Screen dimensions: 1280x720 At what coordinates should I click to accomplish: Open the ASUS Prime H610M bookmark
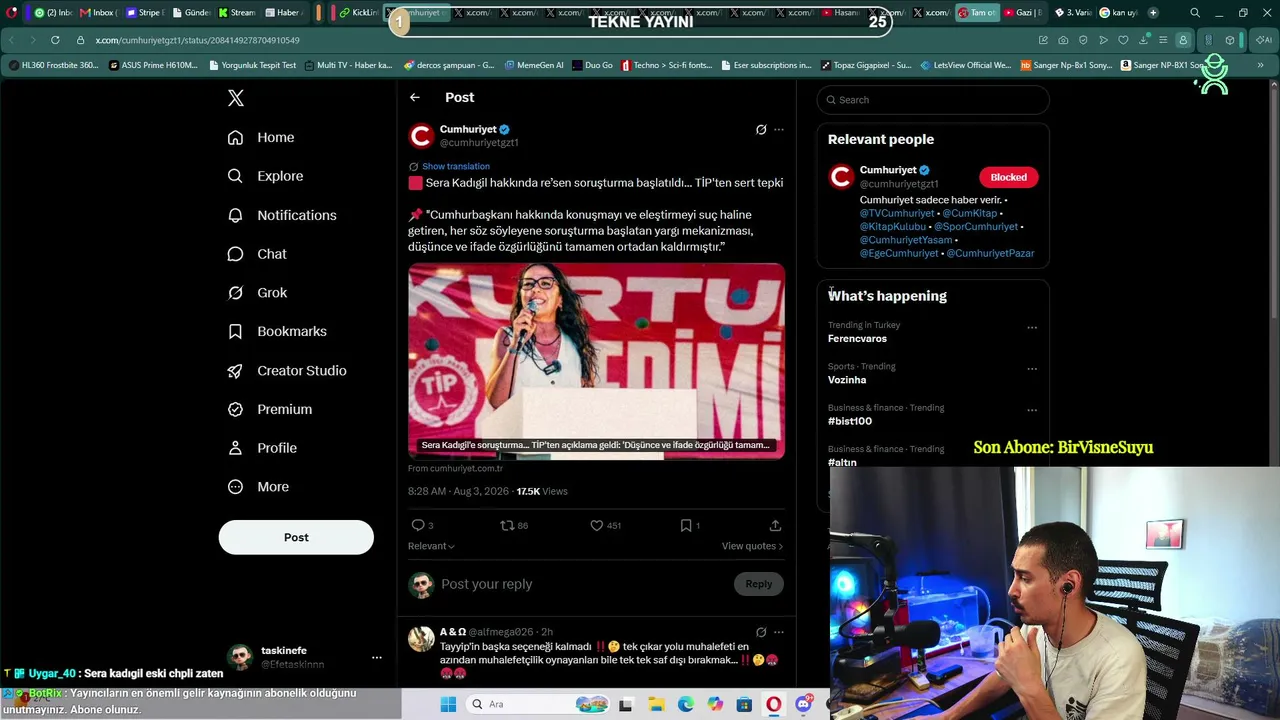point(154,65)
